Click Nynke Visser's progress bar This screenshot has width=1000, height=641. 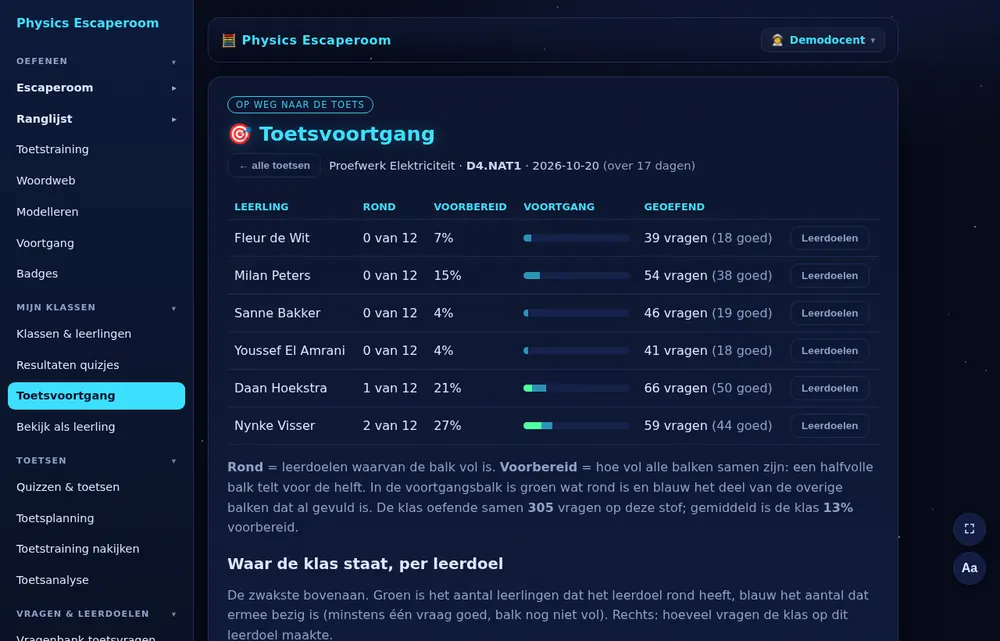(576, 425)
